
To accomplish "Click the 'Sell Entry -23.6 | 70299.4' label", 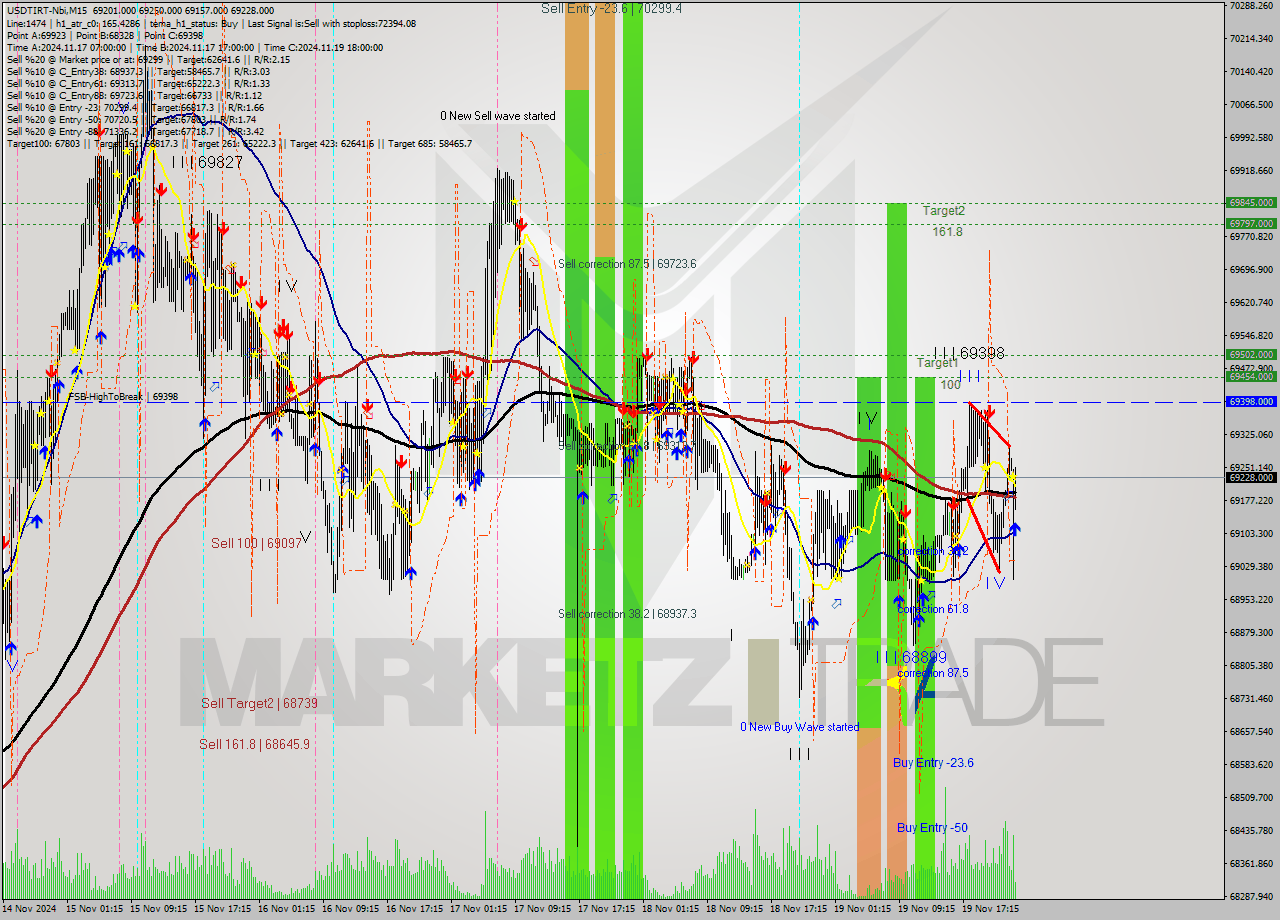I will (x=612, y=8).
